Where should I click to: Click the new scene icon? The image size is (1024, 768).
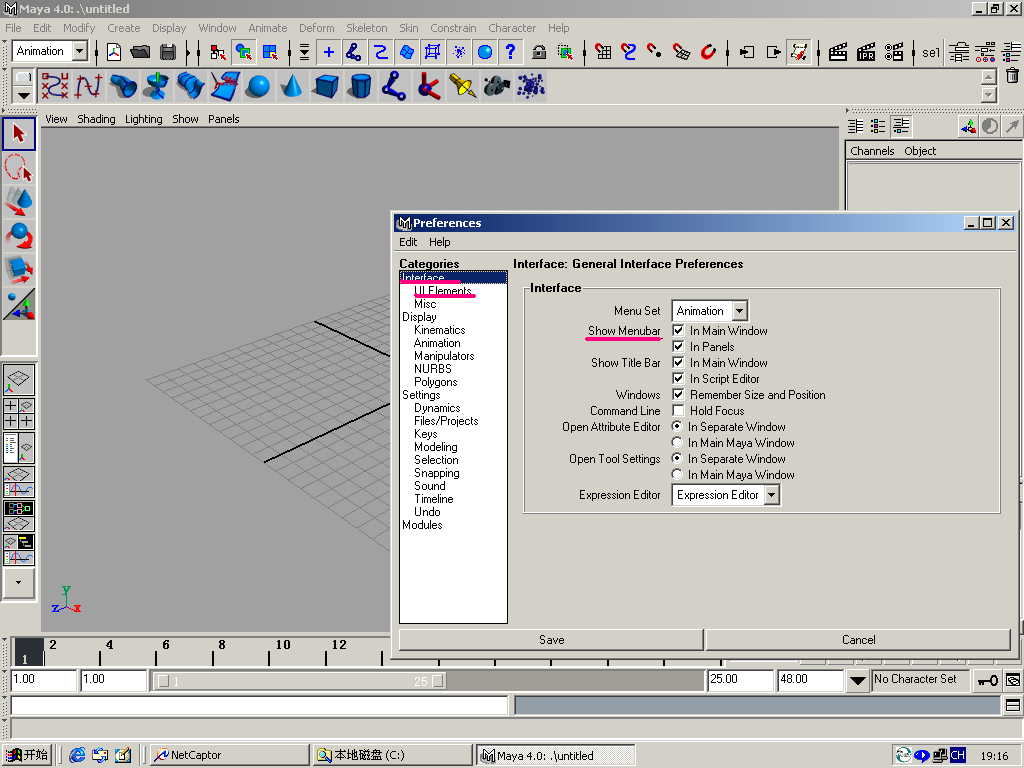coord(114,52)
